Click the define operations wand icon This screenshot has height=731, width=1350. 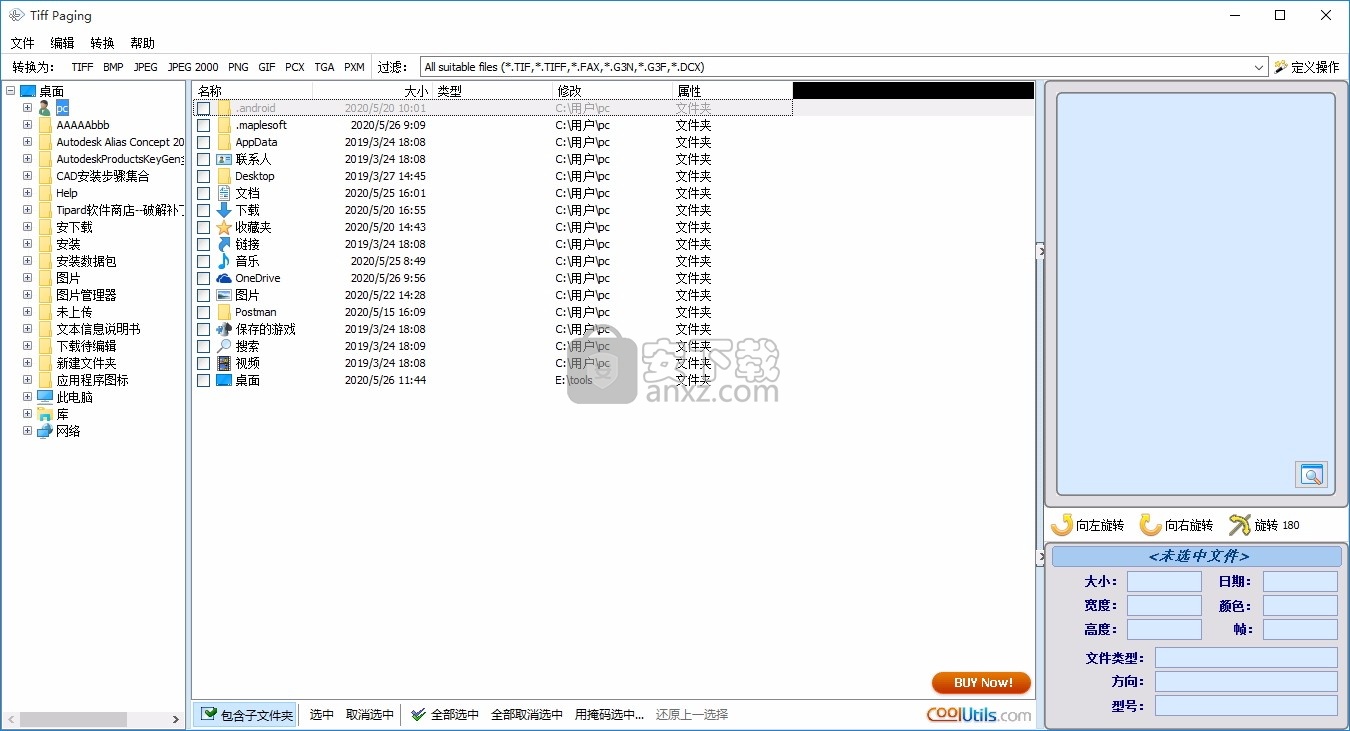coord(1281,67)
